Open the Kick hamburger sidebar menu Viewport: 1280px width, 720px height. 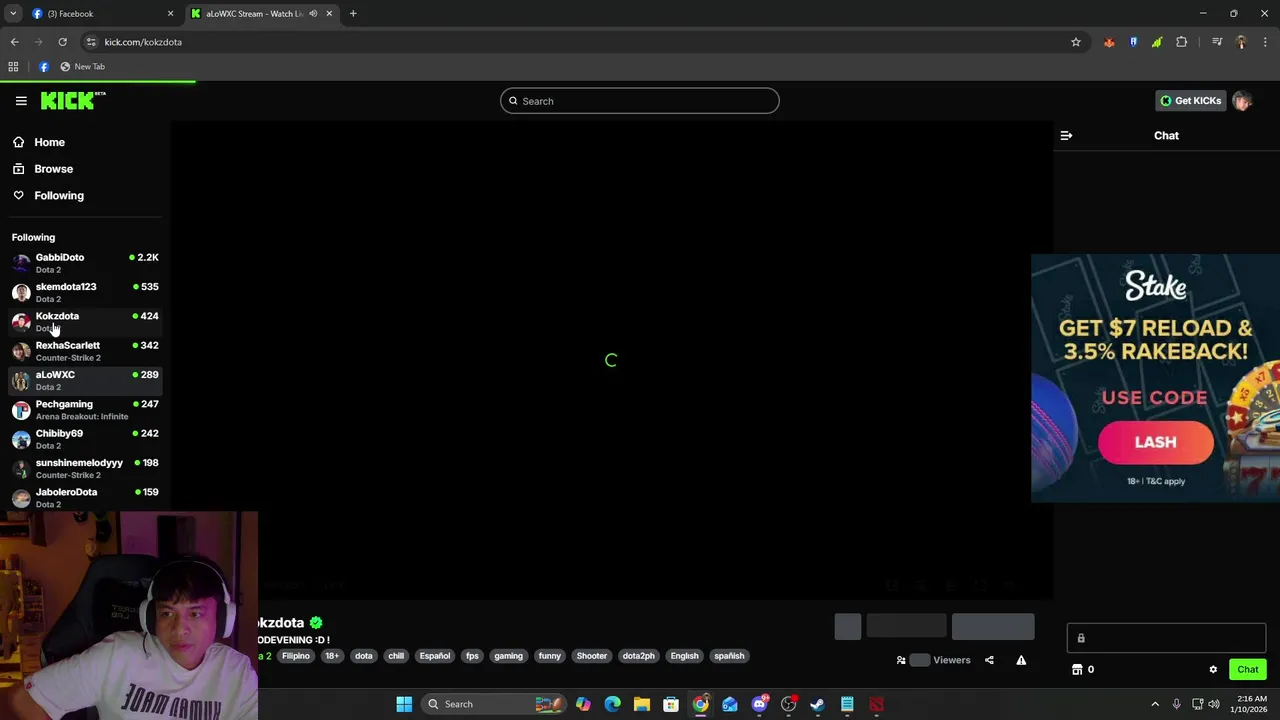(x=21, y=101)
